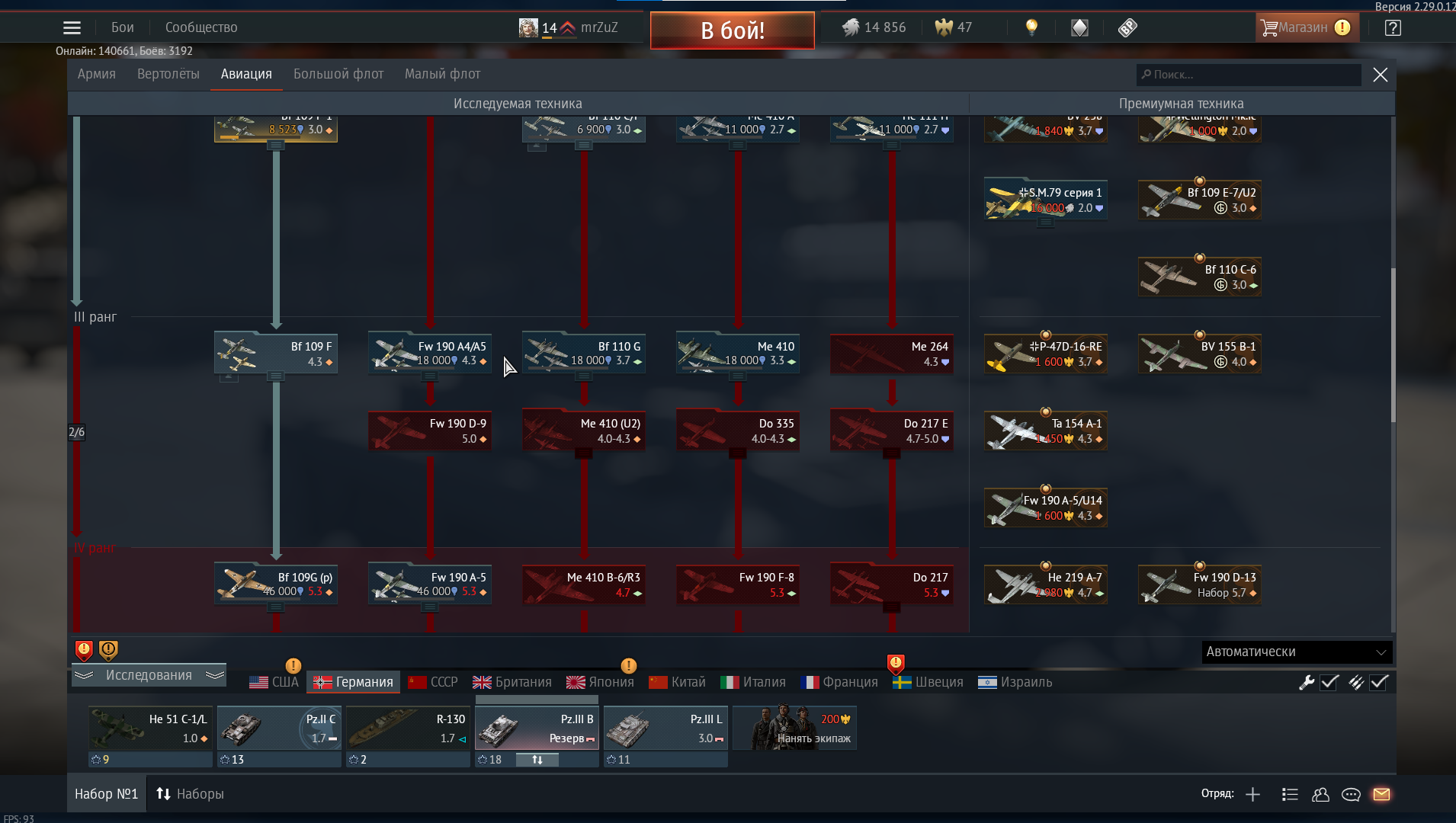This screenshot has width=1456, height=823.
Task: Select the Италия nation
Action: pos(753,682)
